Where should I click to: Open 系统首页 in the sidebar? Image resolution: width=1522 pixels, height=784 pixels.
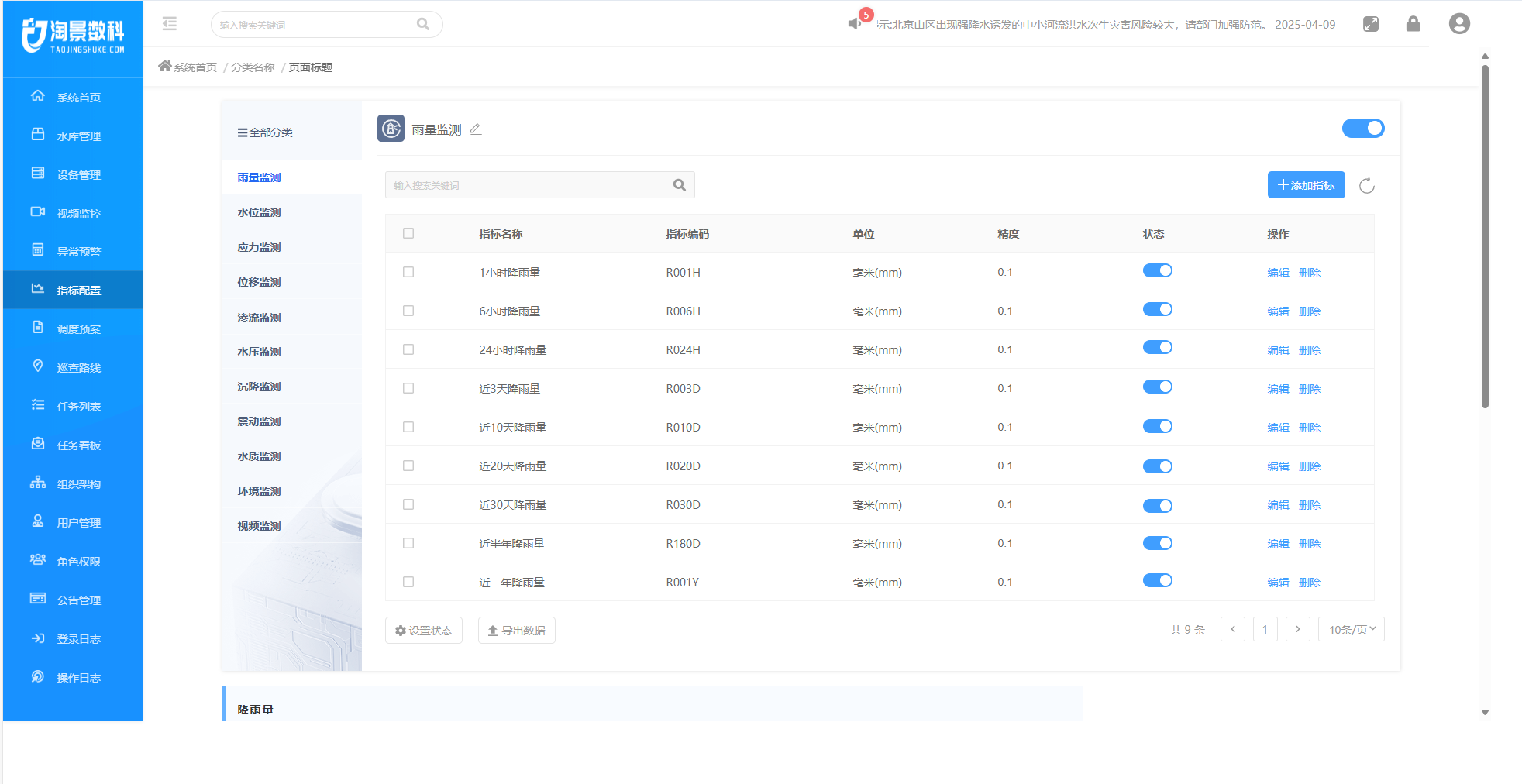pyautogui.click(x=73, y=97)
